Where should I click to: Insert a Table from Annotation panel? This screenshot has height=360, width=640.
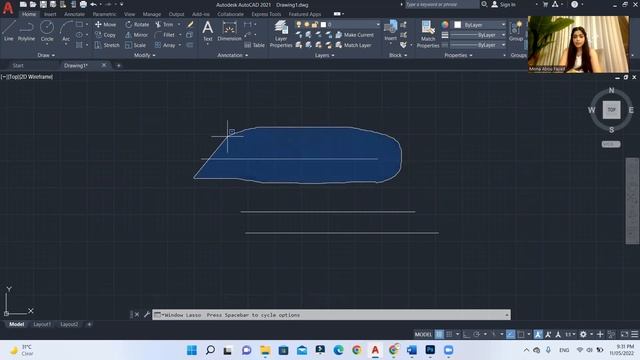click(x=255, y=45)
